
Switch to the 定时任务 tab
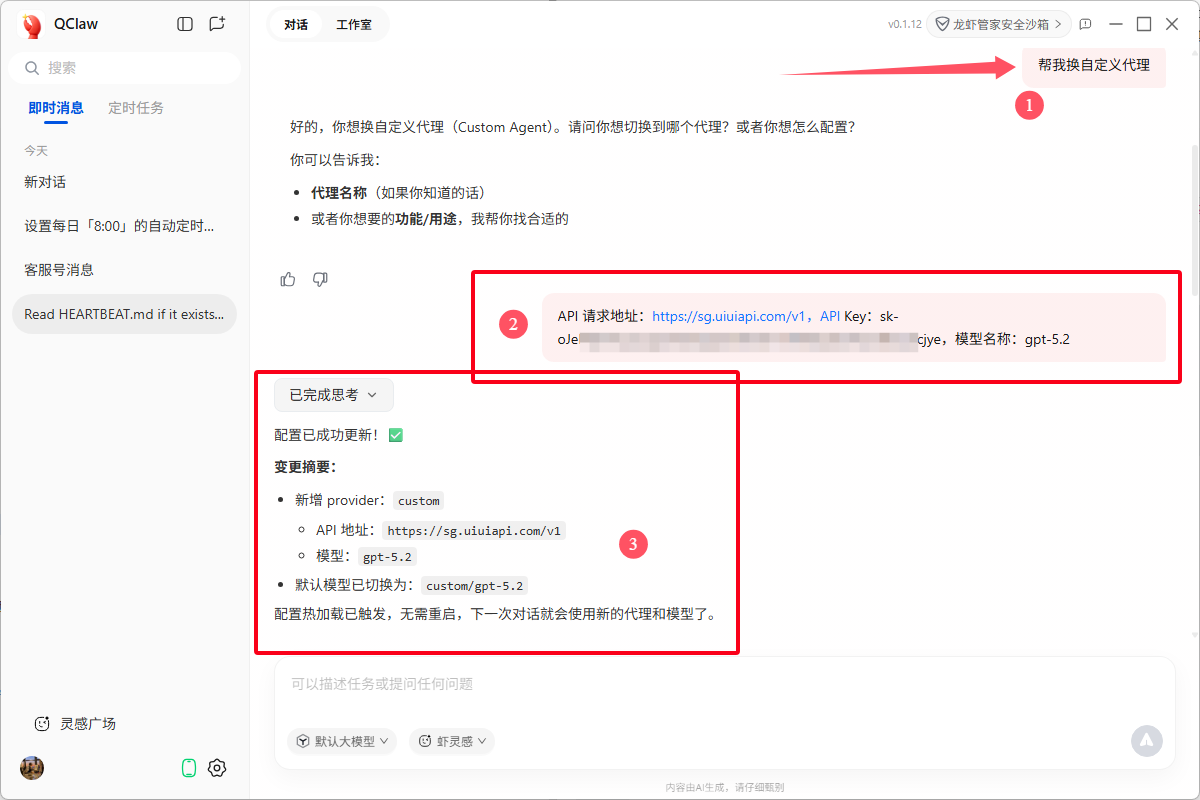pyautogui.click(x=136, y=108)
